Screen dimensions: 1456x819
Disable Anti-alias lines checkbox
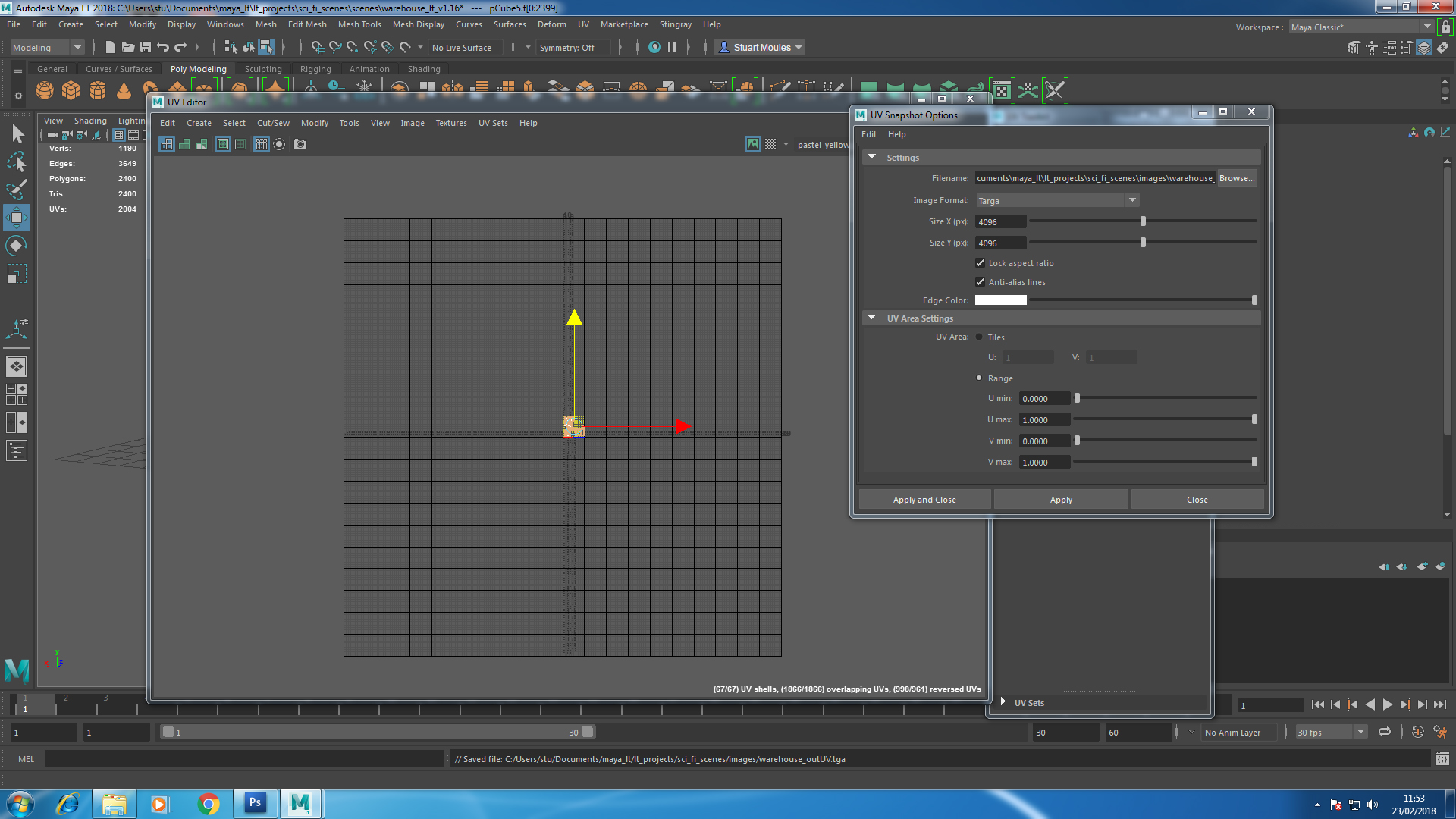tap(980, 282)
